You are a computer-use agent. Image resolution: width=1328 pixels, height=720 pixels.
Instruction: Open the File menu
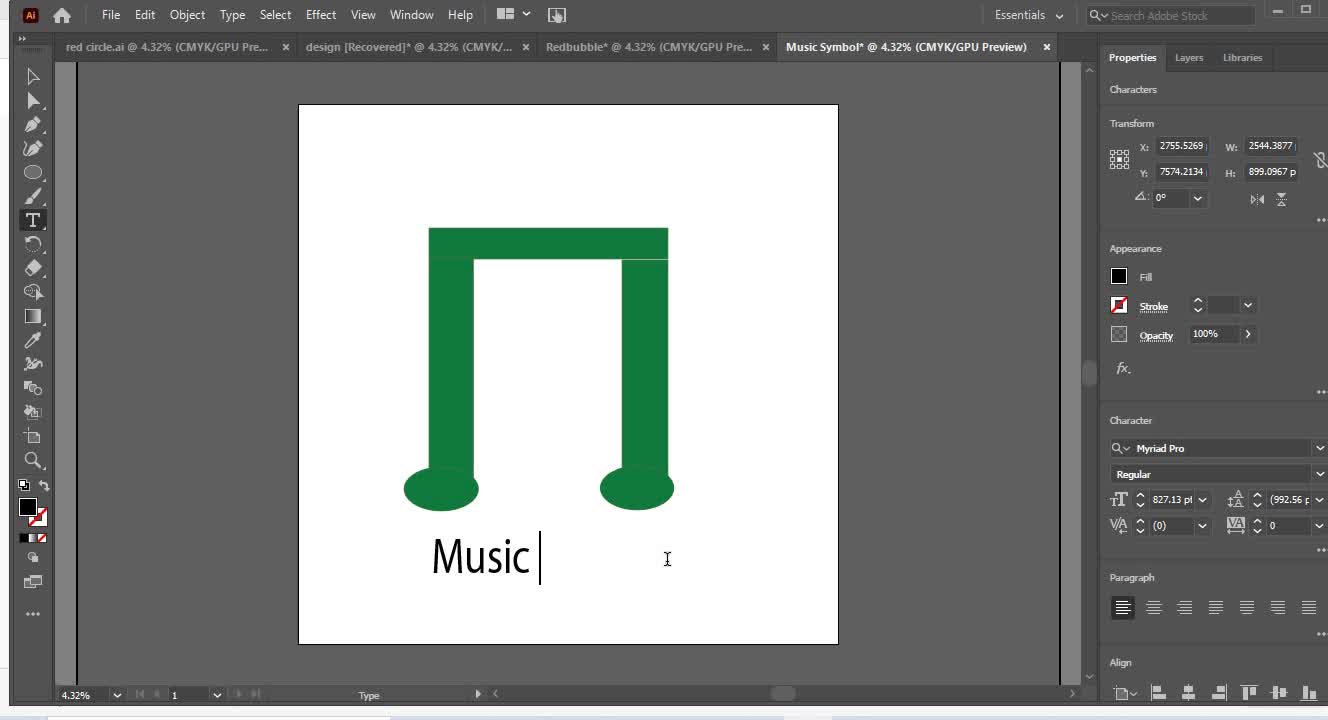(111, 15)
